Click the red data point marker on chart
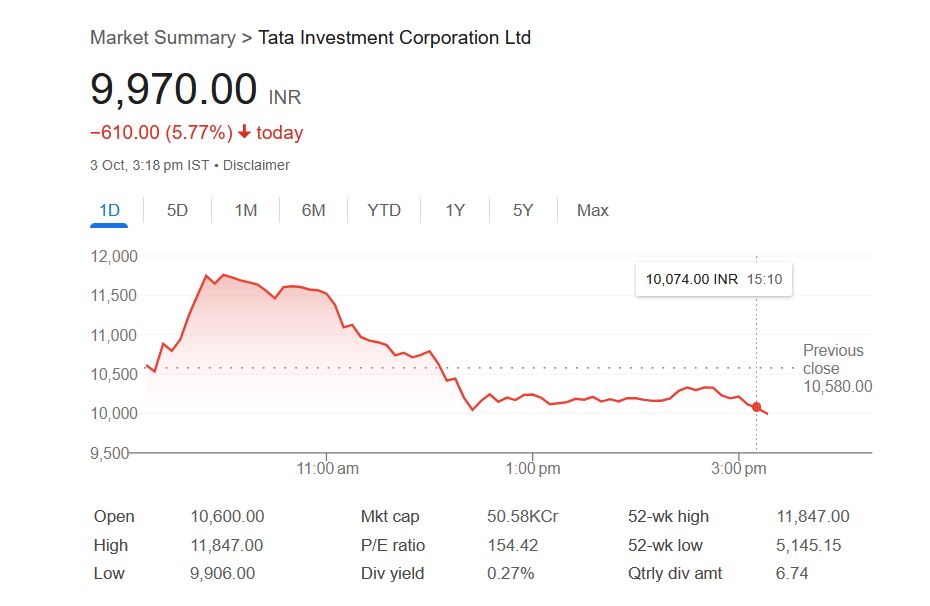Viewport: 930px width, 606px height. (x=756, y=406)
